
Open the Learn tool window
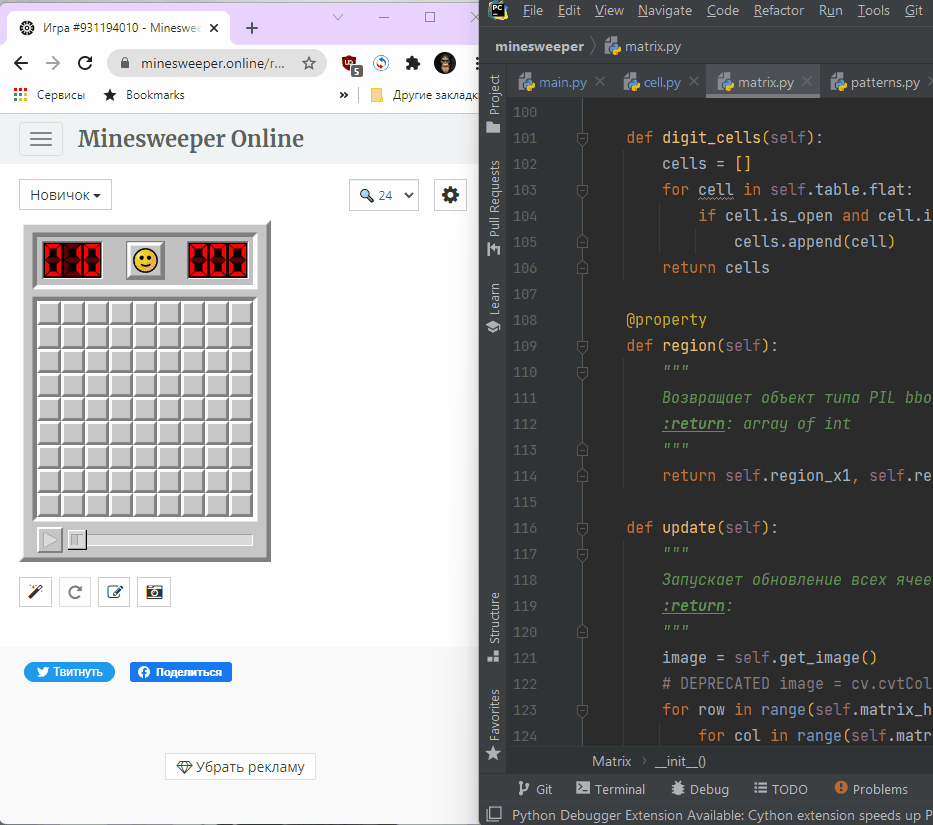[493, 308]
